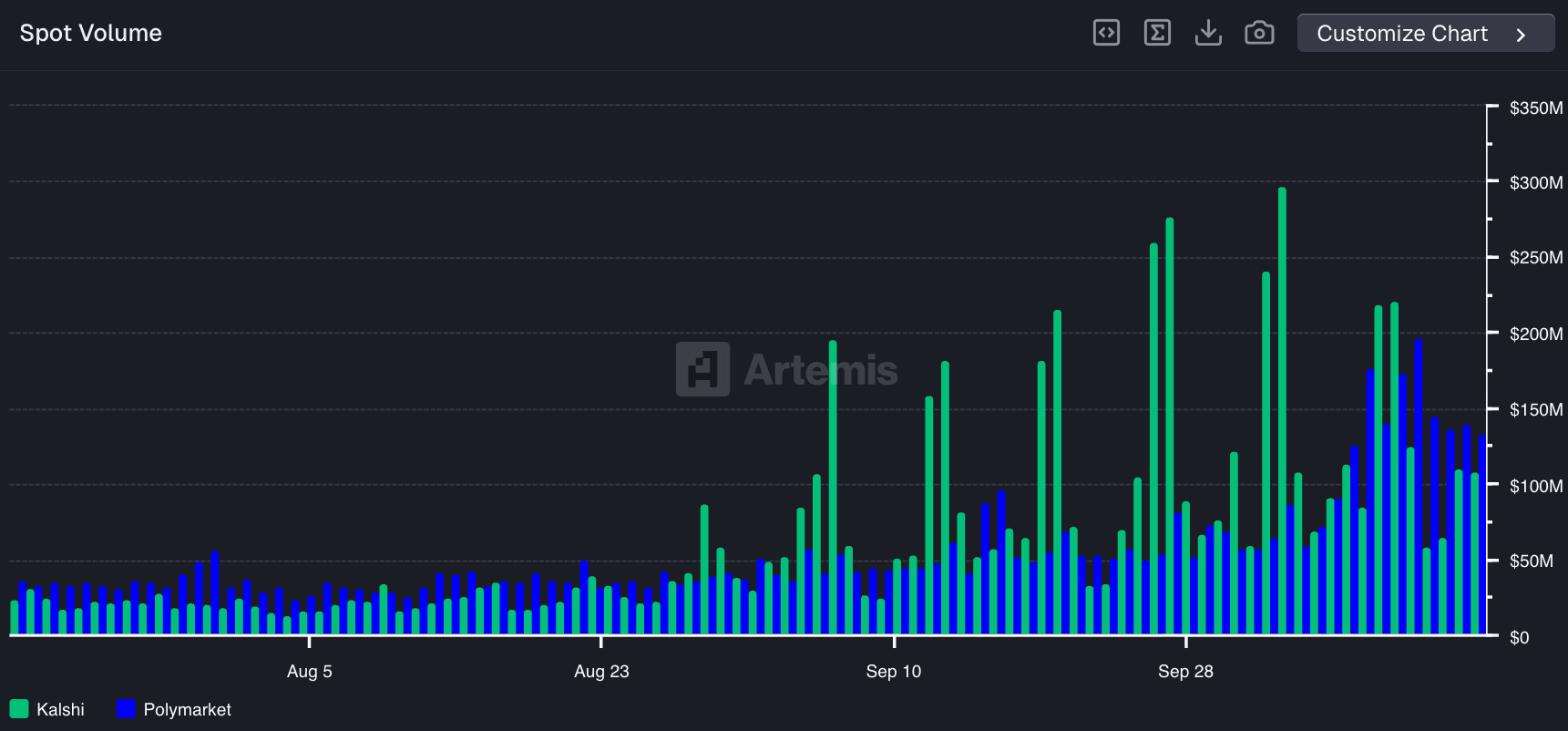Toggle the Kalshi series legend label
Image resolution: width=1568 pixels, height=731 pixels.
[x=60, y=709]
